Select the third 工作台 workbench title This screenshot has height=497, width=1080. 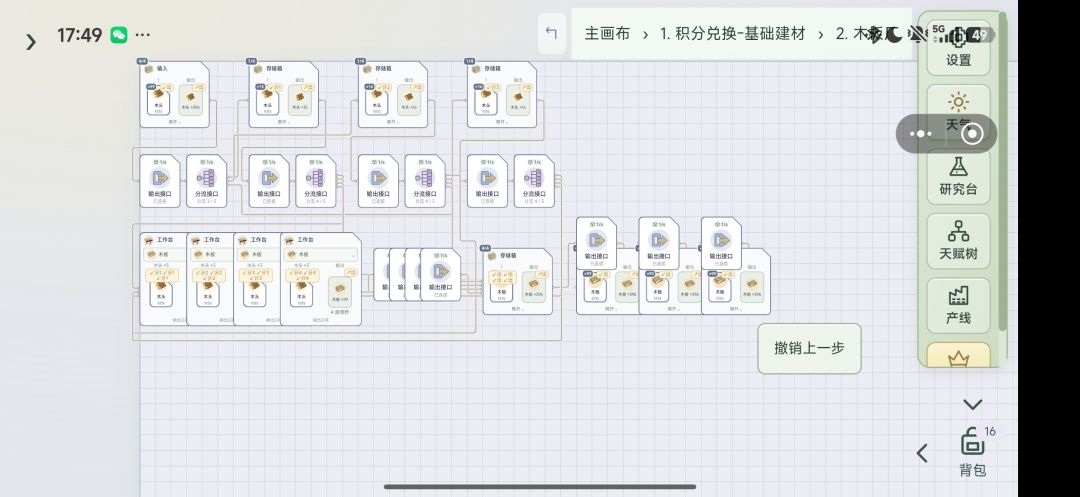click(259, 240)
